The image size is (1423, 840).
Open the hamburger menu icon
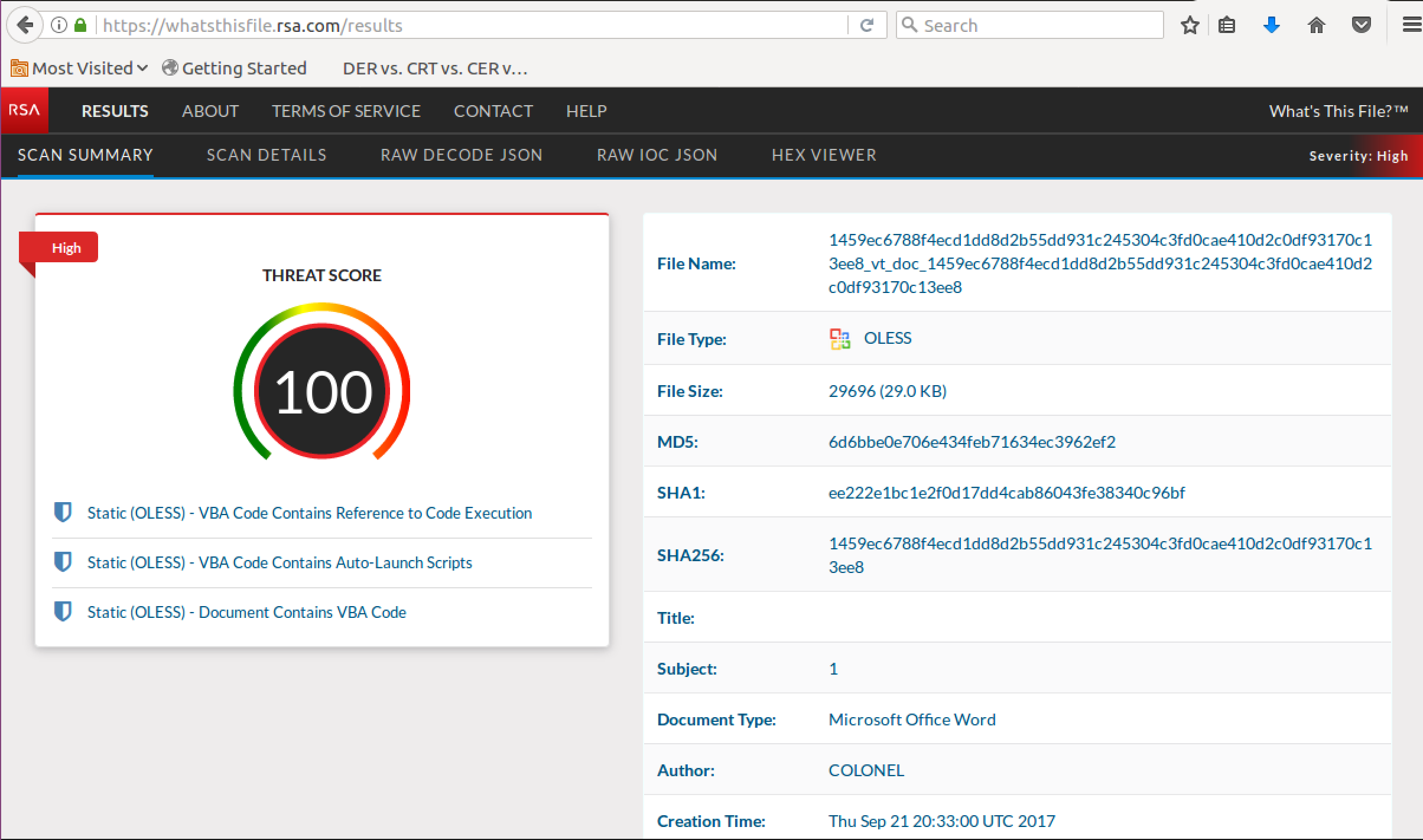pyautogui.click(x=1411, y=25)
